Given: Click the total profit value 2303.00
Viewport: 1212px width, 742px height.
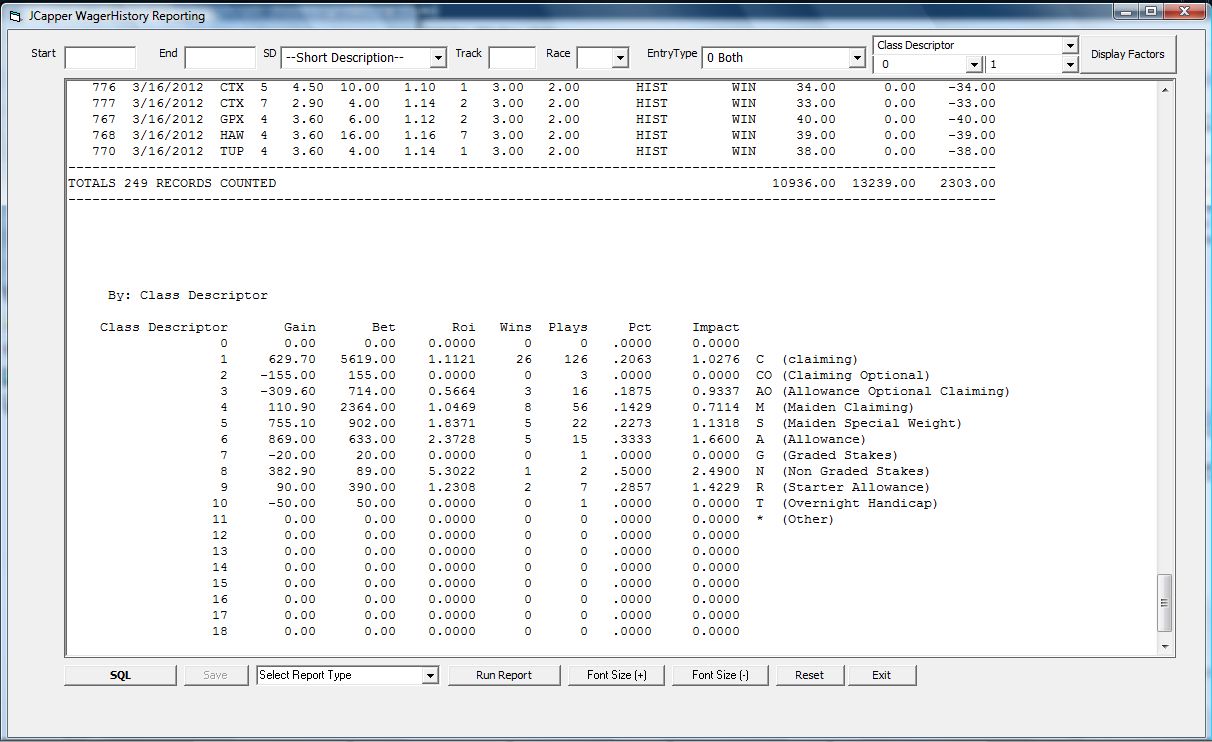Looking at the screenshot, I should tap(968, 184).
